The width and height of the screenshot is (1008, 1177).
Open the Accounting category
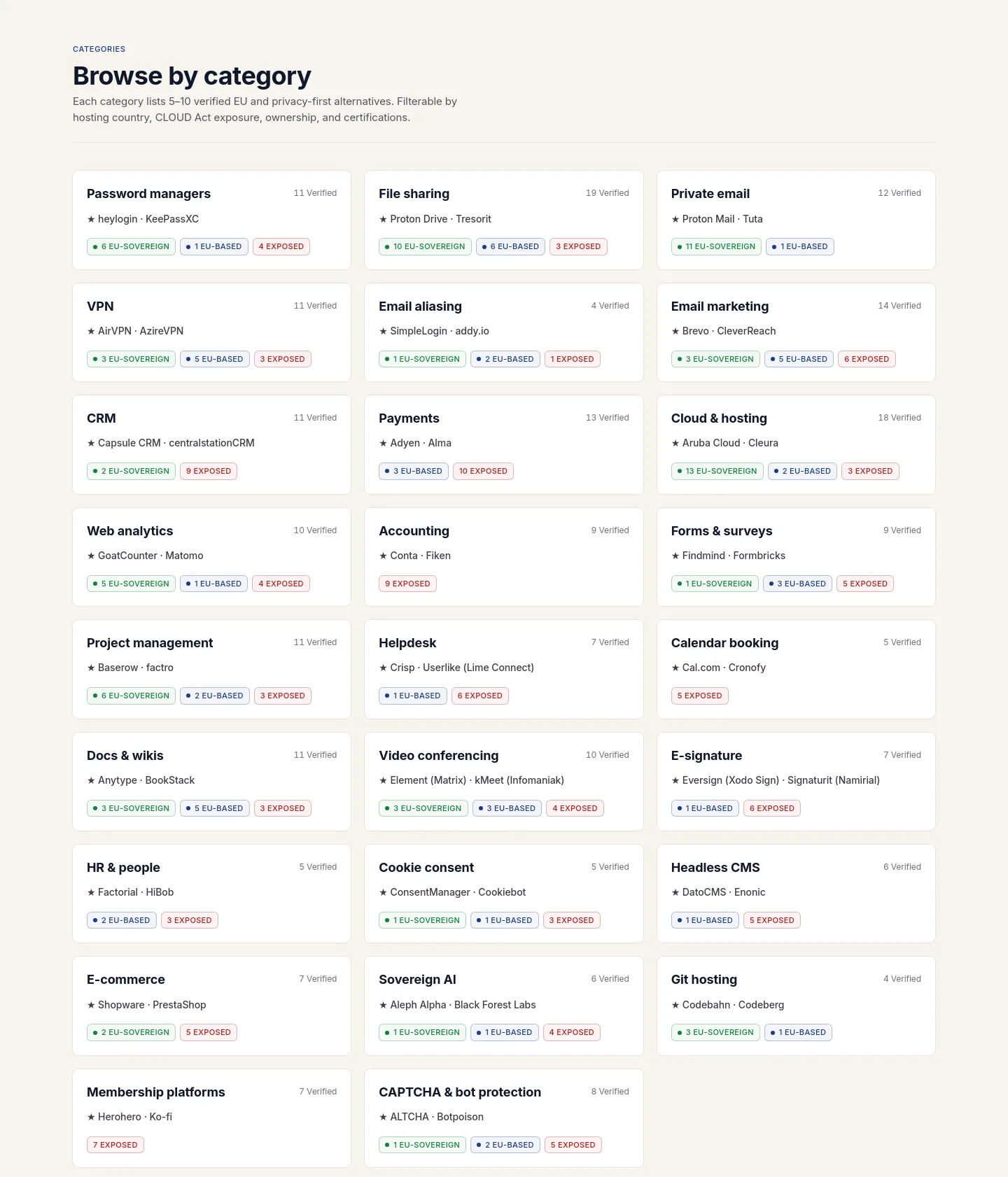click(504, 557)
